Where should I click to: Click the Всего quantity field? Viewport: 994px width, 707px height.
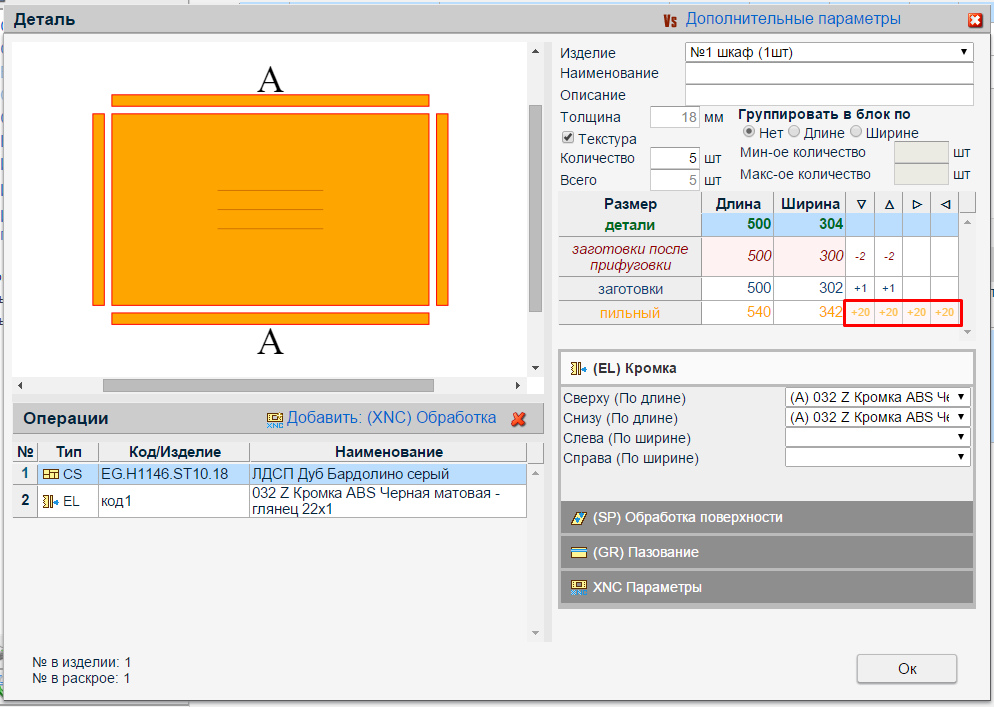pos(674,180)
